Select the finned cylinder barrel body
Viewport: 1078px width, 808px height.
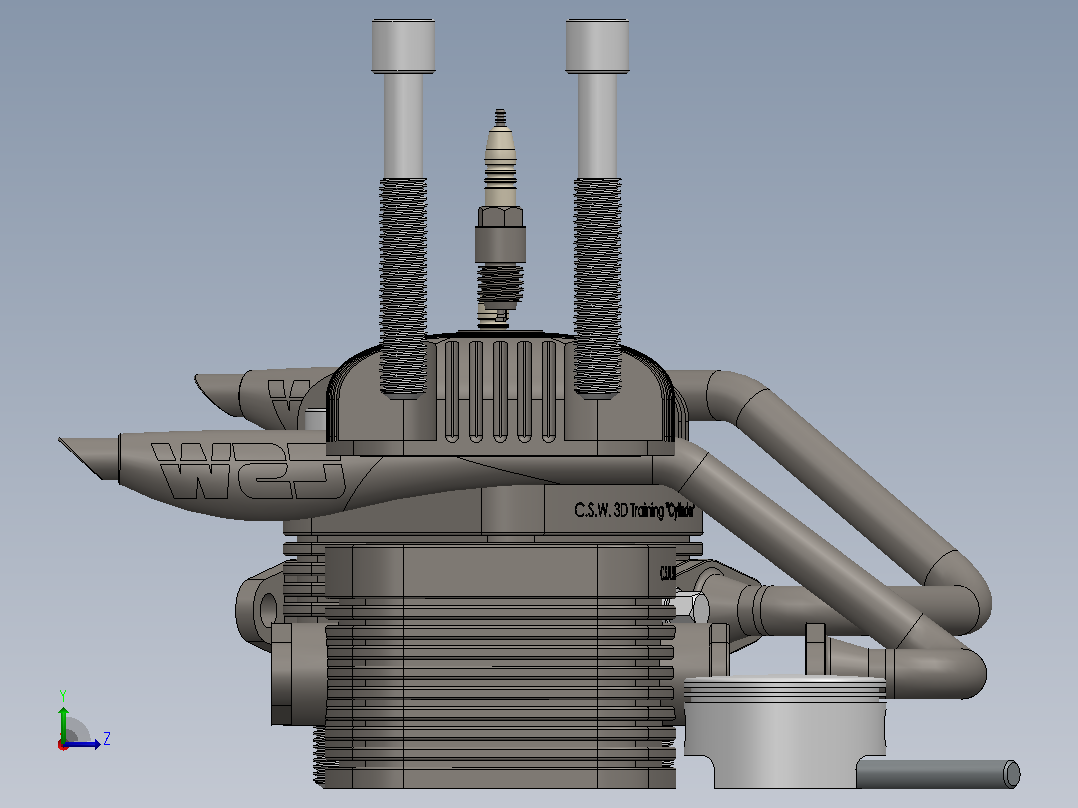tap(500, 666)
